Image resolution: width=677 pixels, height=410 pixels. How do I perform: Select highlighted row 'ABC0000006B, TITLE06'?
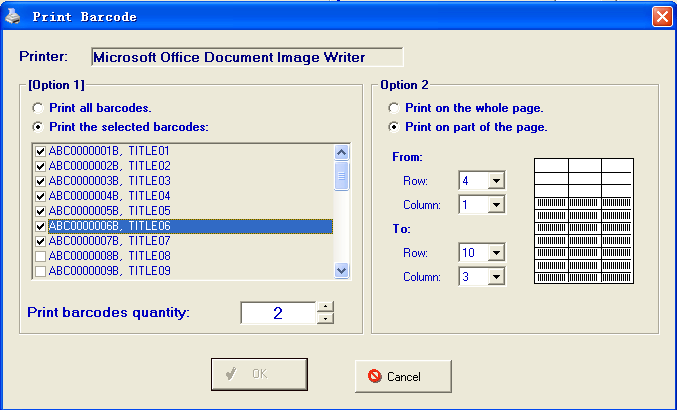pos(190,226)
